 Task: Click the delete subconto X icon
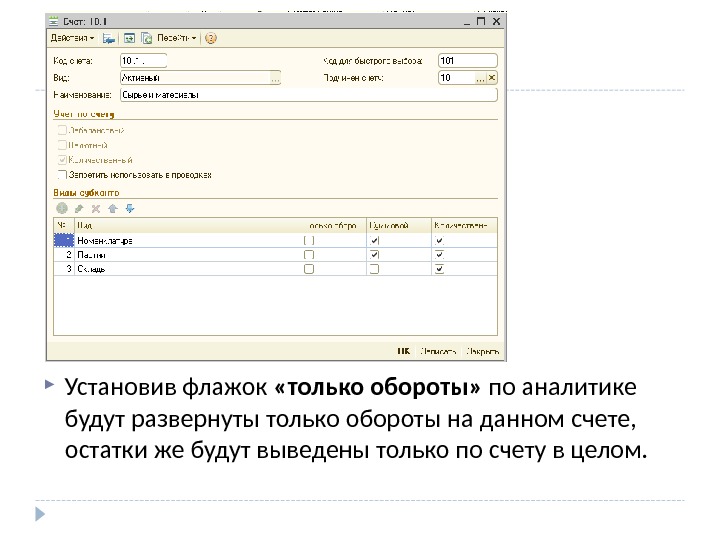point(96,209)
